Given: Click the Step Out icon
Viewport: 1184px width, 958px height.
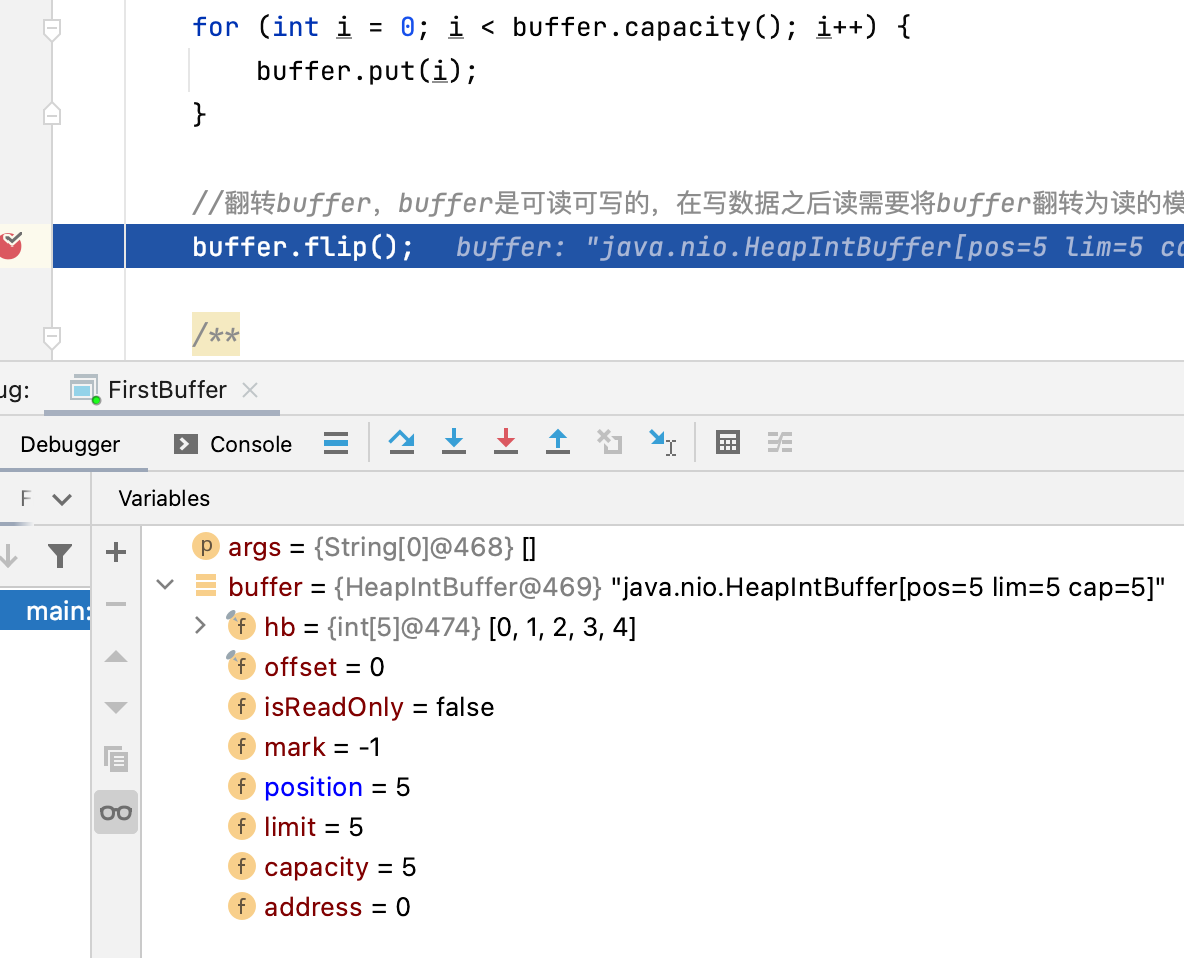Looking at the screenshot, I should (x=557, y=442).
